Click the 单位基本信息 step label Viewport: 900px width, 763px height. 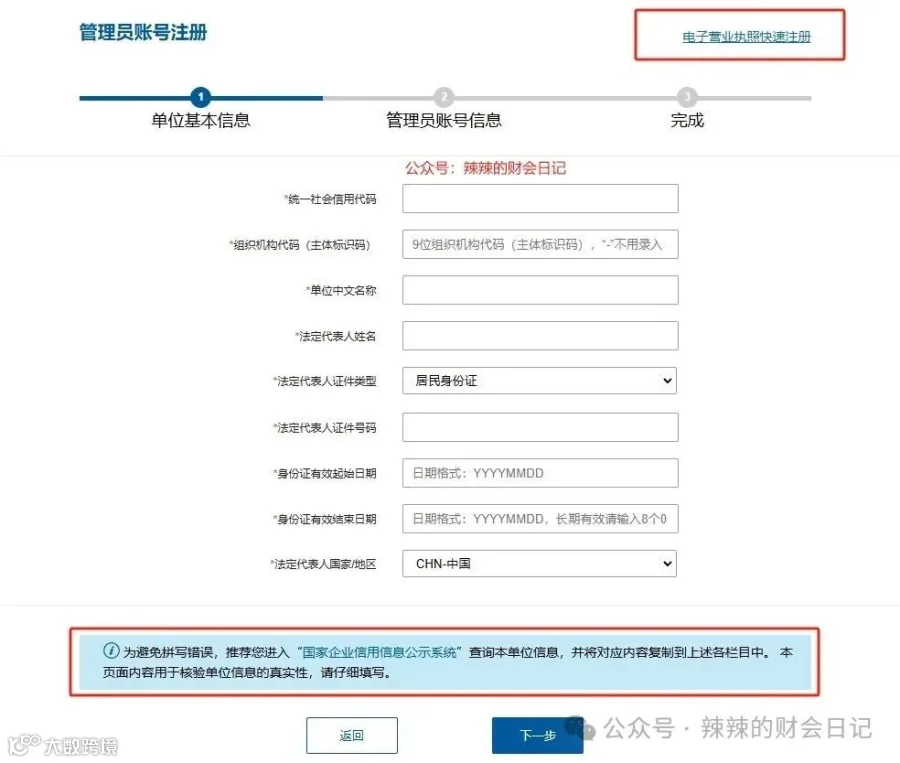(x=201, y=121)
